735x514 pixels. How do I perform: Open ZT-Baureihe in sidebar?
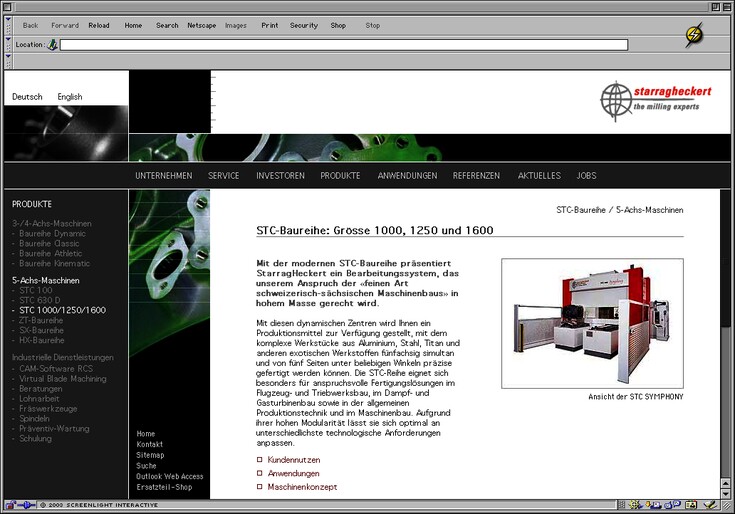(x=41, y=320)
